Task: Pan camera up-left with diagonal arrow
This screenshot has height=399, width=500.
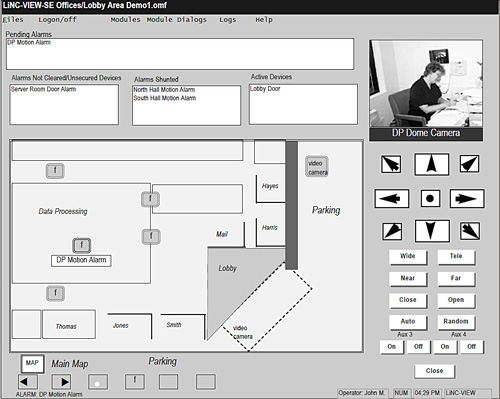Action: (391, 164)
